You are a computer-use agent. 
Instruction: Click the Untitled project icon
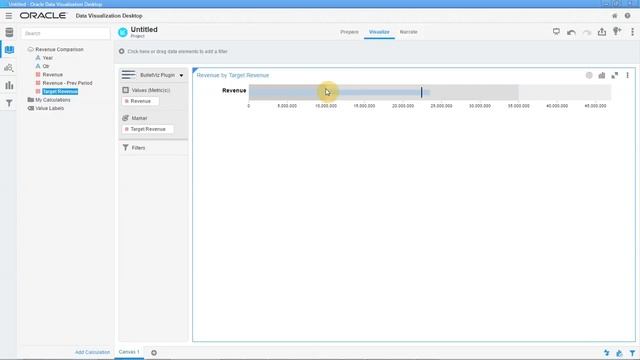pos(123,32)
